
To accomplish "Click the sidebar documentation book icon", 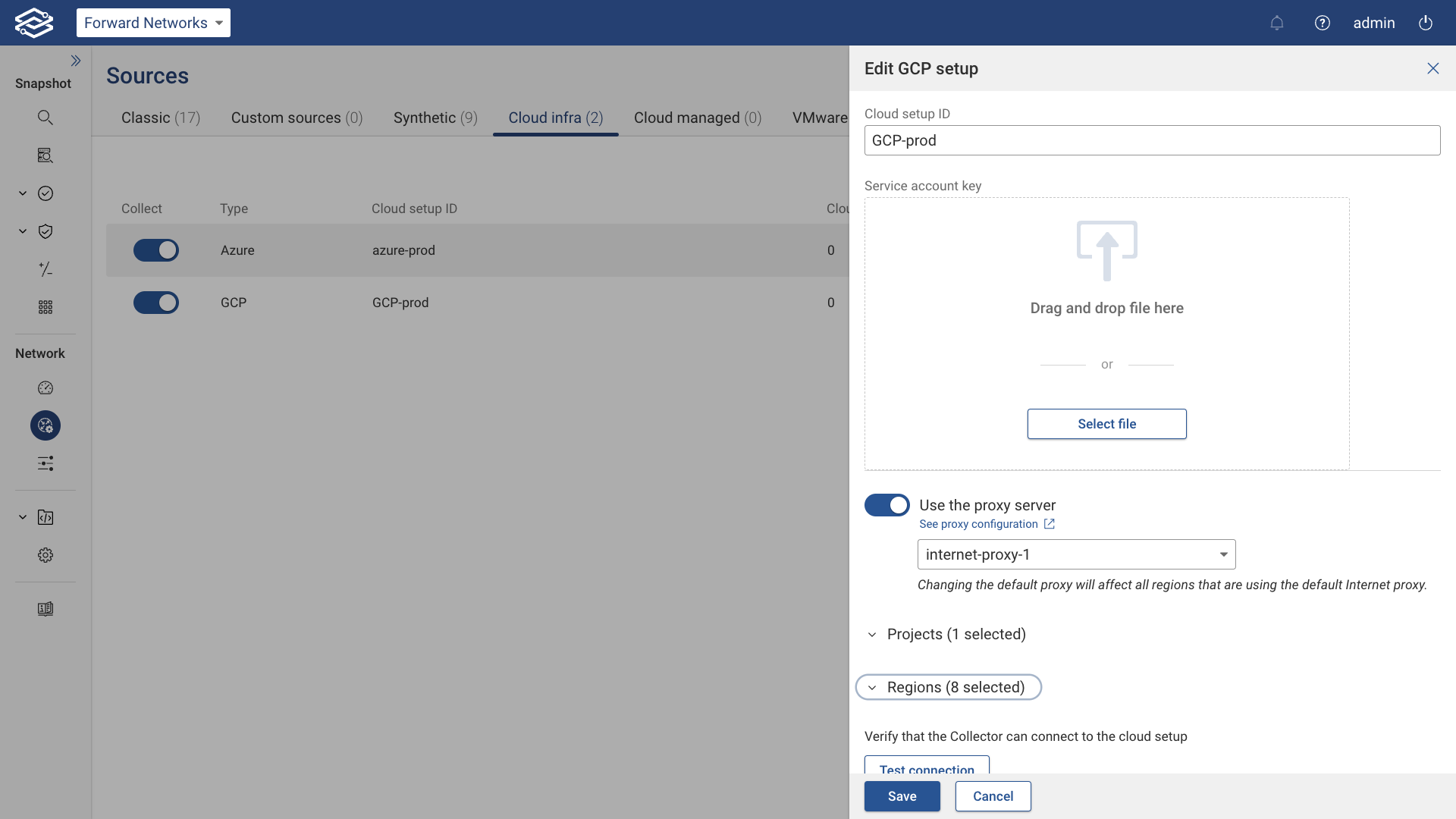I will (45, 609).
